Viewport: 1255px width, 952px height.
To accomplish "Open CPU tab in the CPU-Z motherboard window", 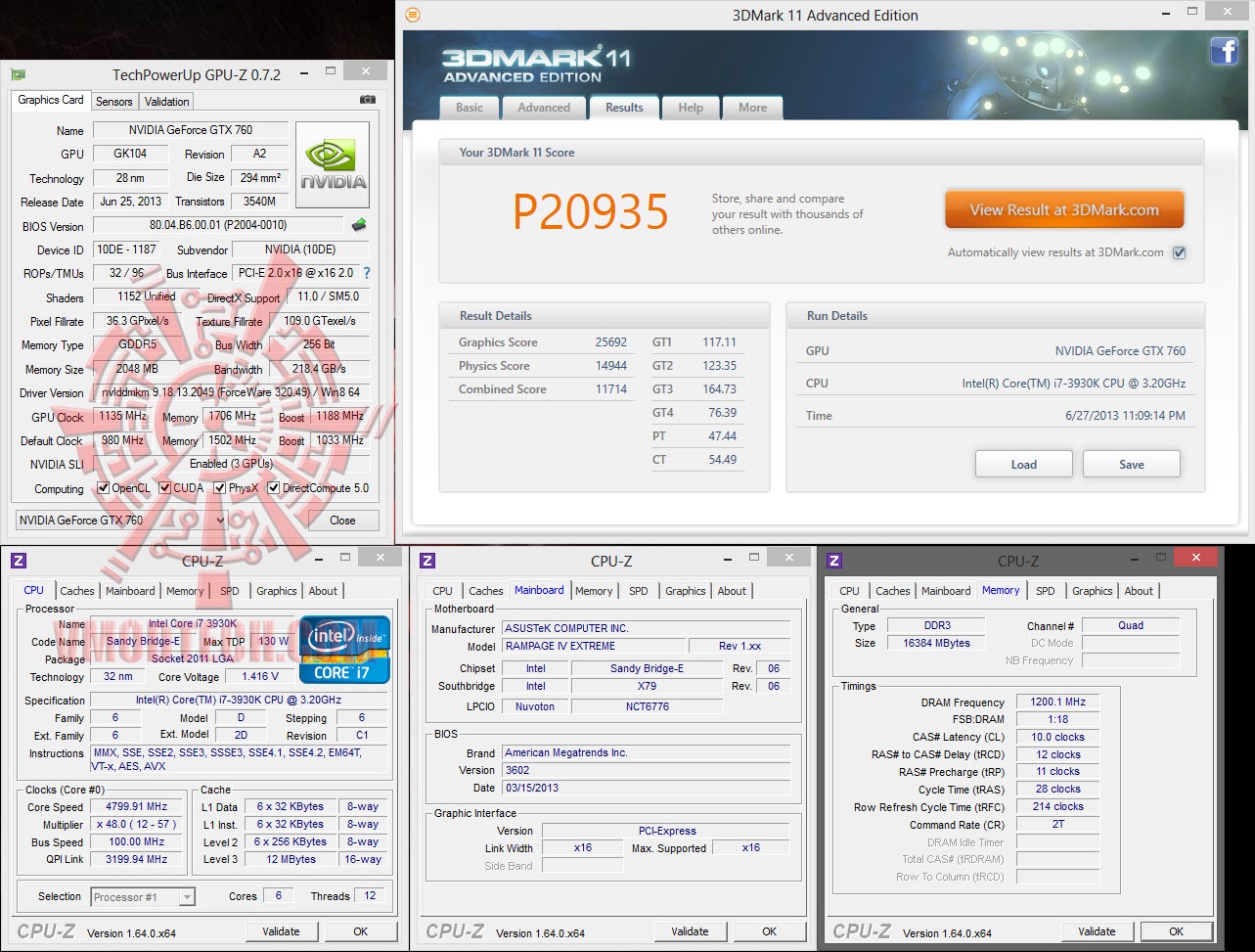I will (x=443, y=591).
